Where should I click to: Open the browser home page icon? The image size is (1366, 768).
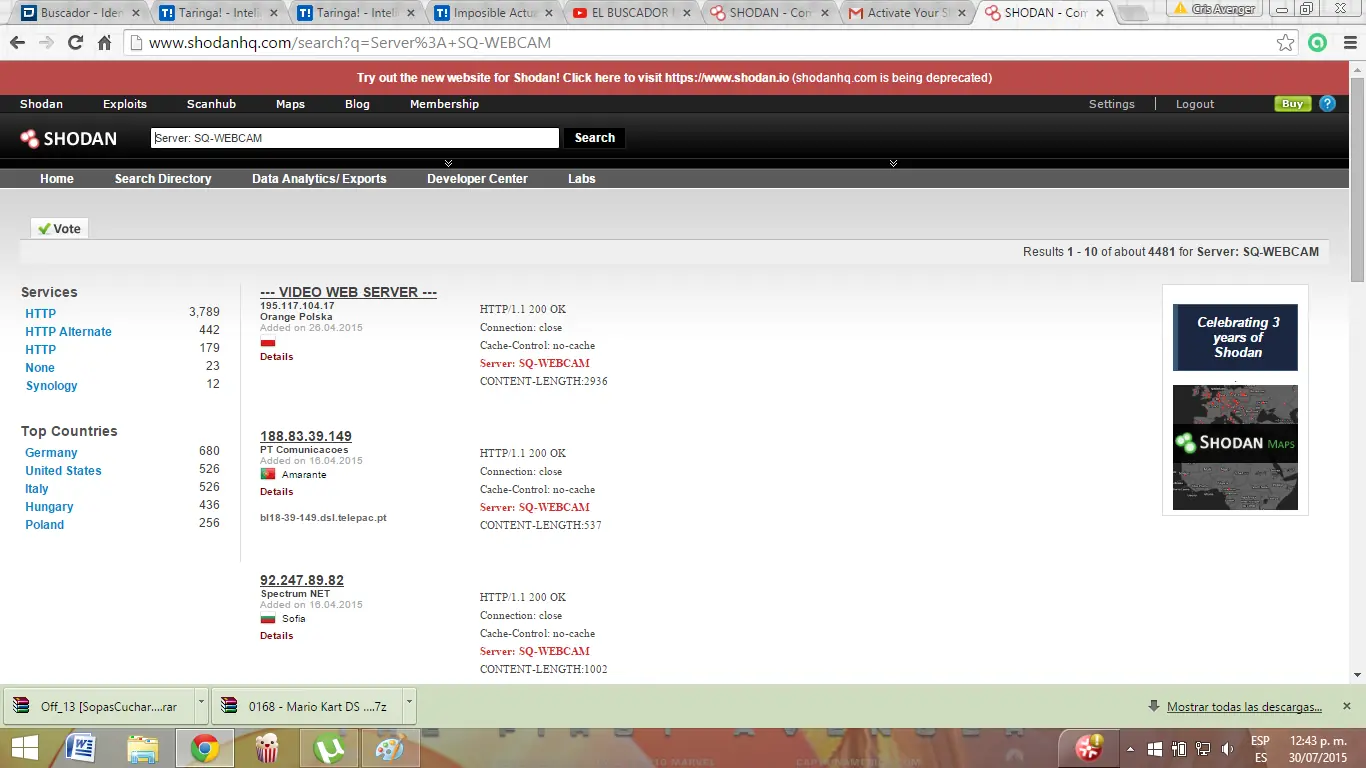pyautogui.click(x=104, y=43)
